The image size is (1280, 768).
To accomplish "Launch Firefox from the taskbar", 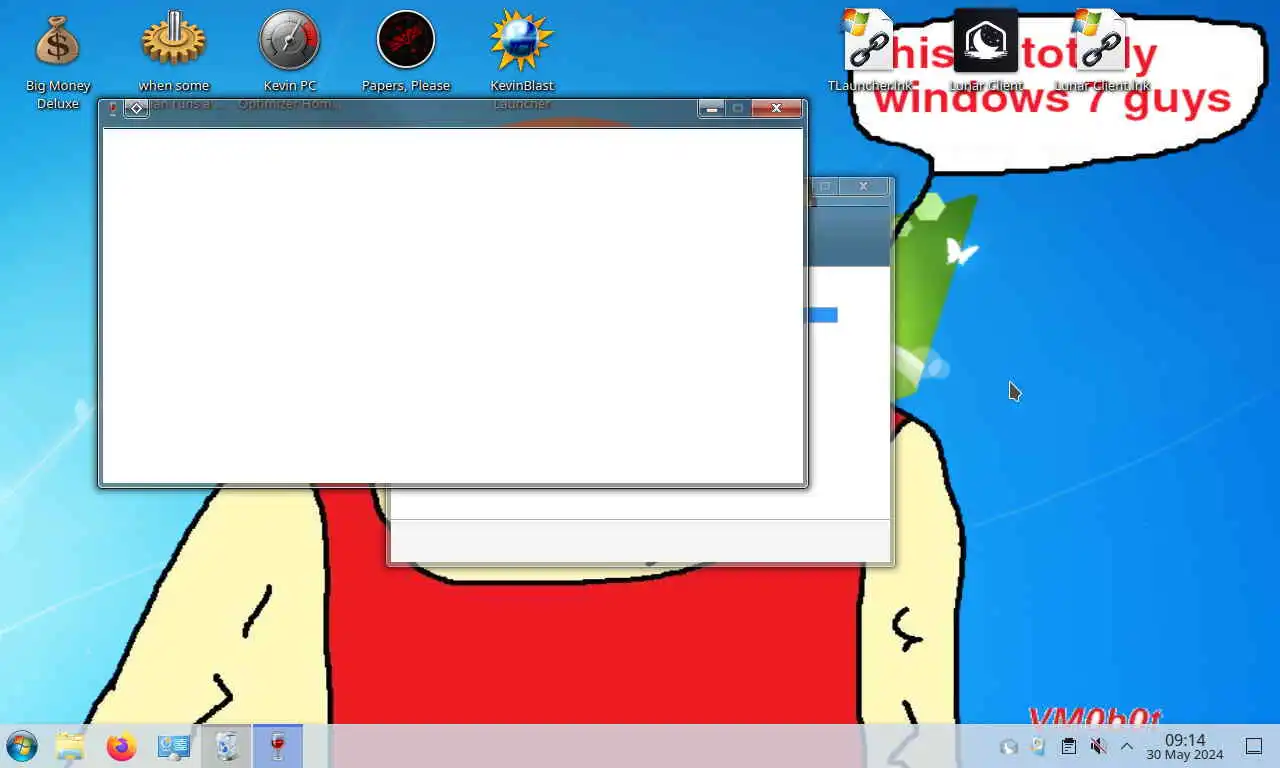I will (x=122, y=746).
